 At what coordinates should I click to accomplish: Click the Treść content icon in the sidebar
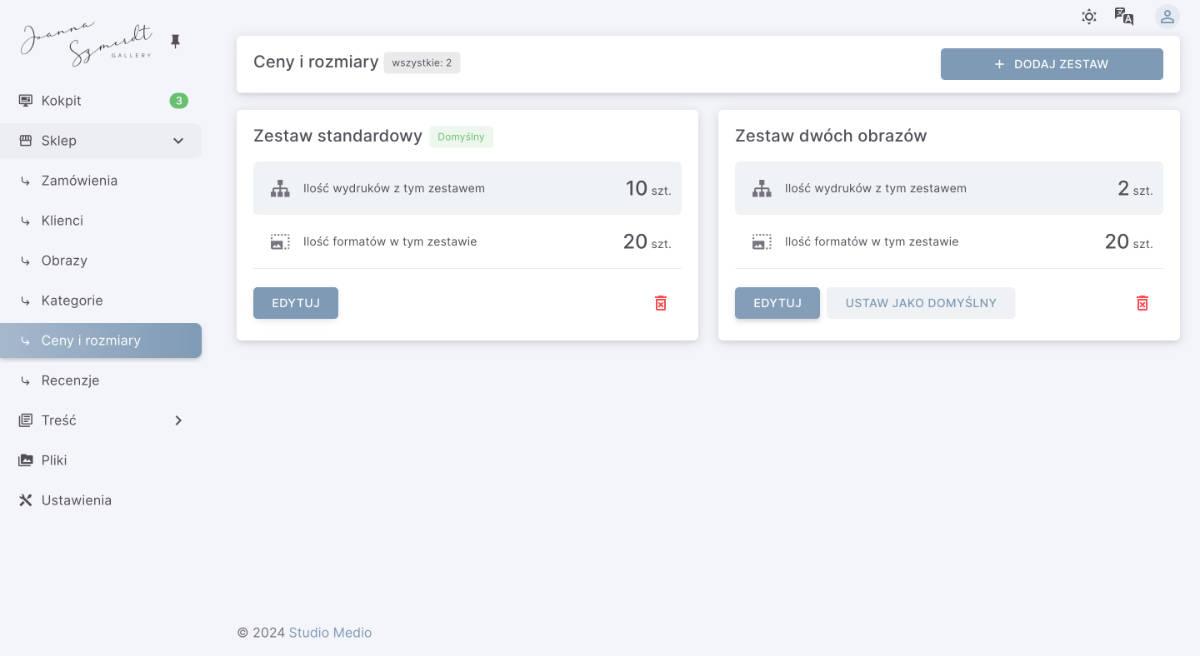[26, 421]
